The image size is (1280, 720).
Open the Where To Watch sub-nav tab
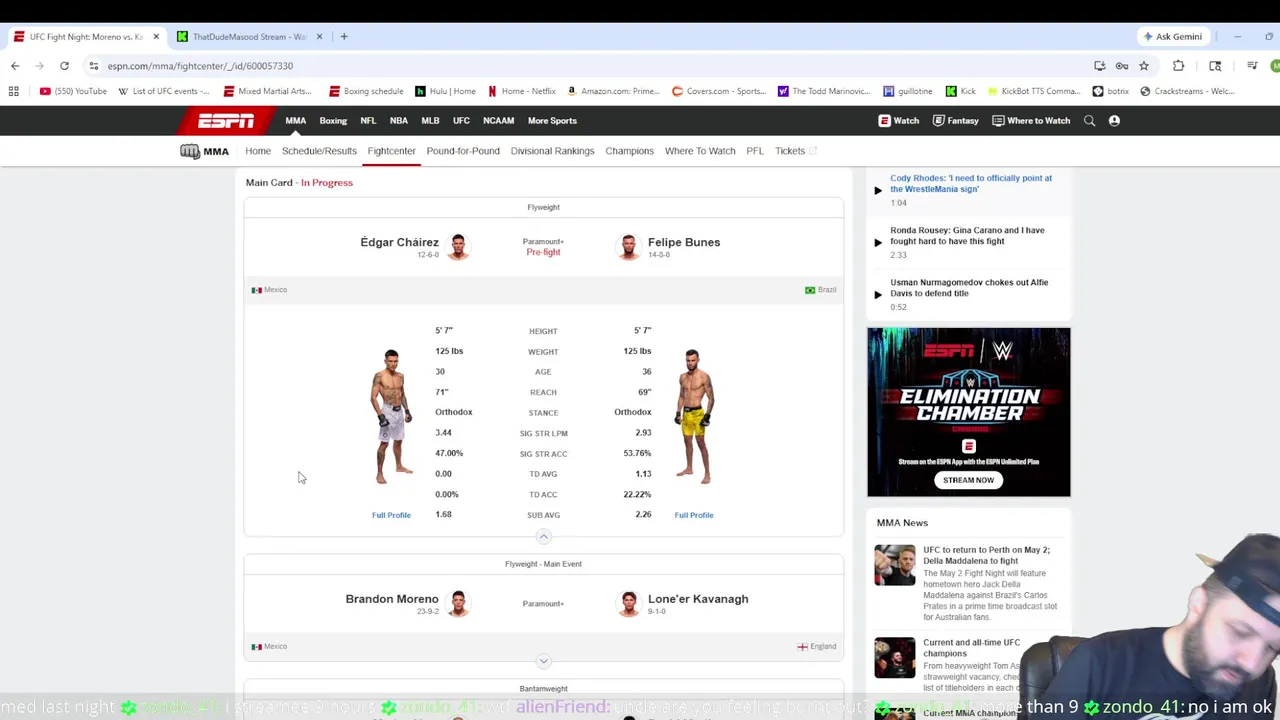[700, 151]
